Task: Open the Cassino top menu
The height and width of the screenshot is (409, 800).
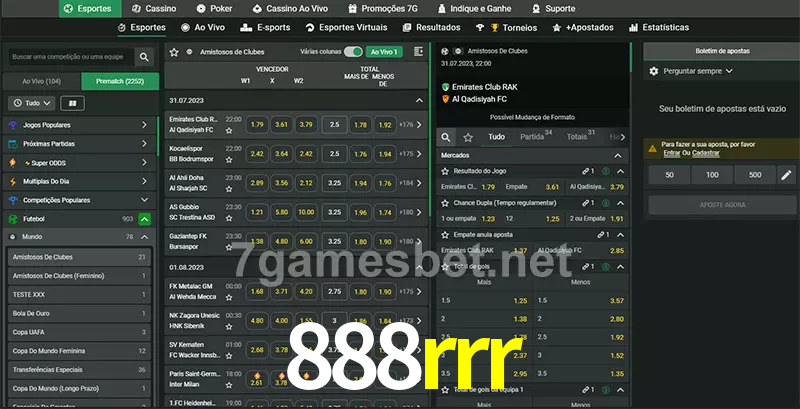Action: pyautogui.click(x=153, y=8)
